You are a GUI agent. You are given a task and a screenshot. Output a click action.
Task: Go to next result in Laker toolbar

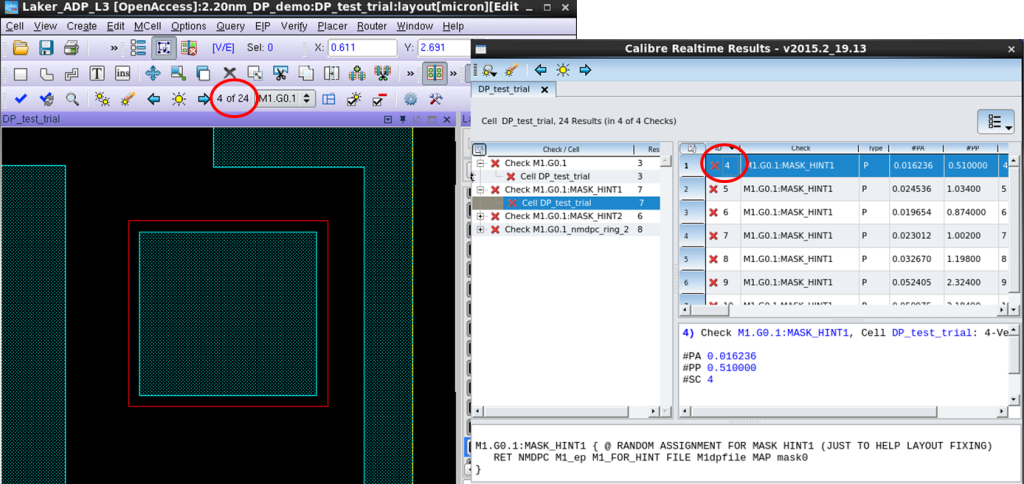tap(204, 99)
